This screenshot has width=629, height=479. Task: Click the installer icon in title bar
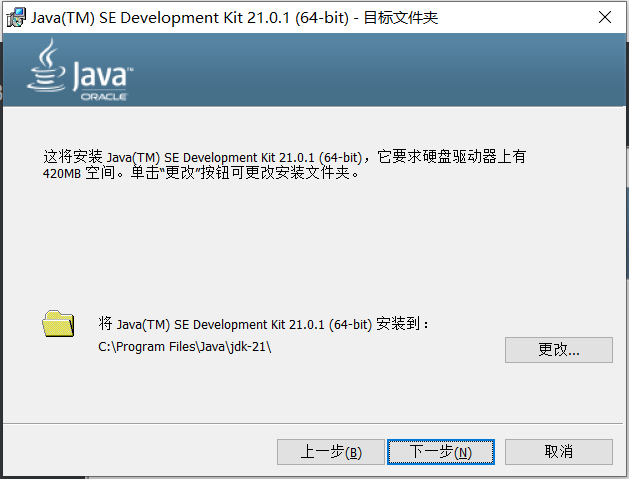point(16,18)
